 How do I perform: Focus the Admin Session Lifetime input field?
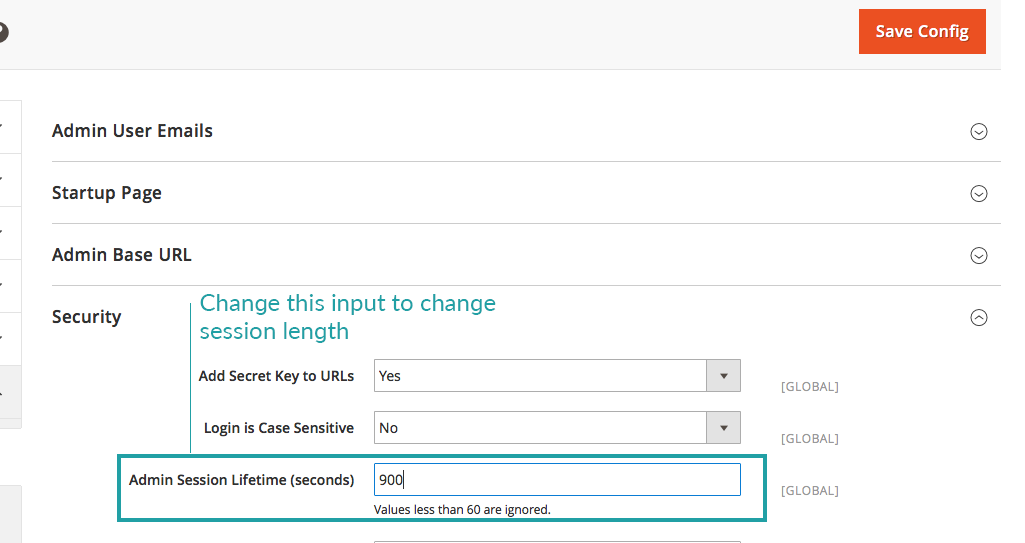point(557,480)
